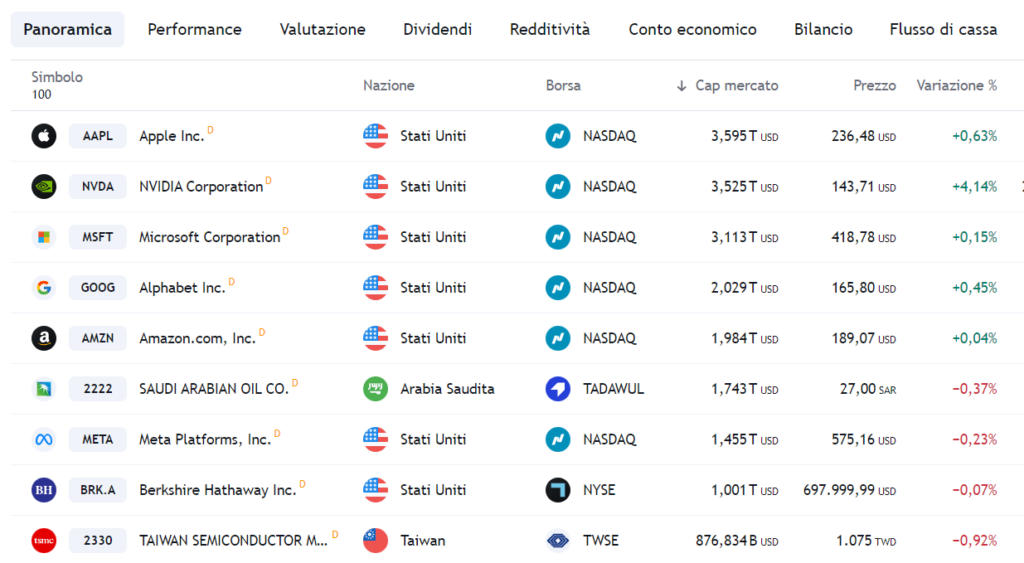The height and width of the screenshot is (563, 1024).
Task: Switch to the Performance tab
Action: [195, 29]
